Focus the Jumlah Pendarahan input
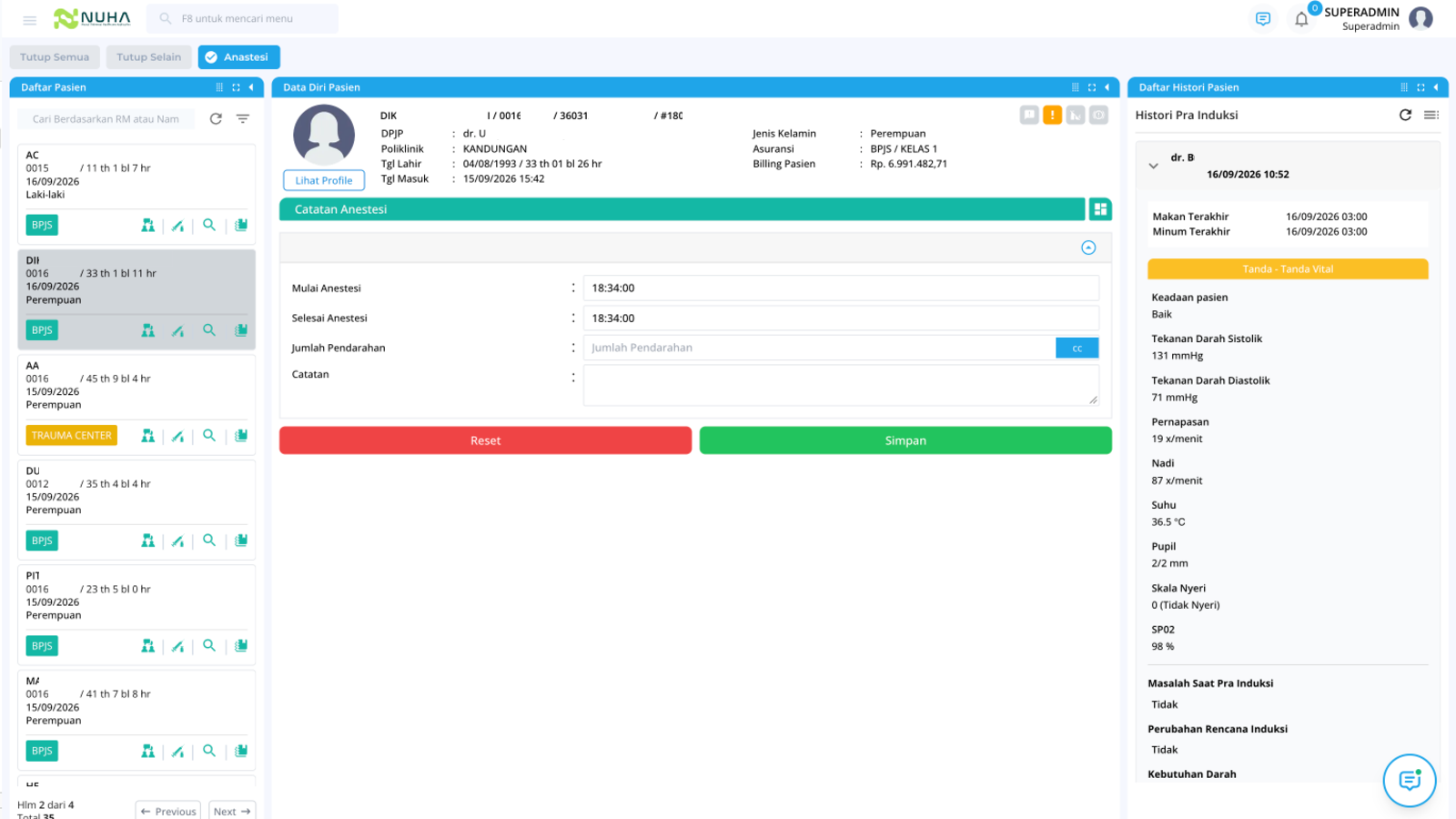 [x=819, y=348]
